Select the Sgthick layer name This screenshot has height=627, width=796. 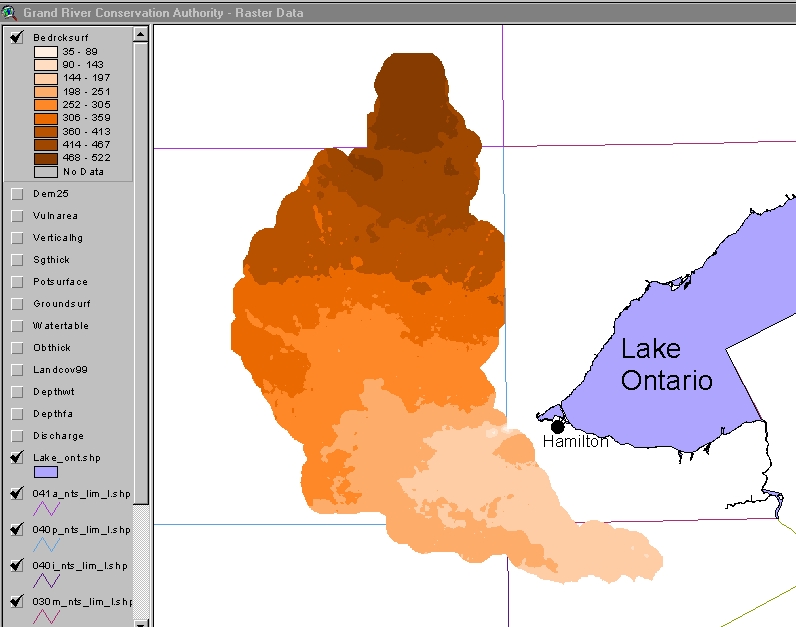(51, 260)
